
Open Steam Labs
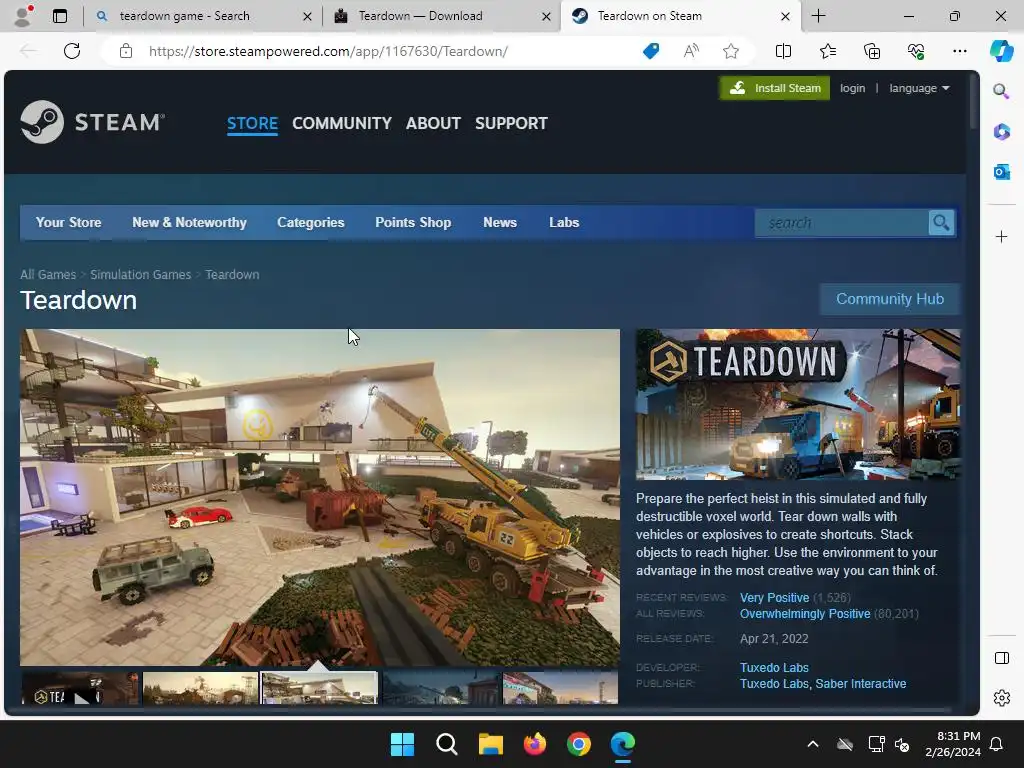click(x=564, y=223)
